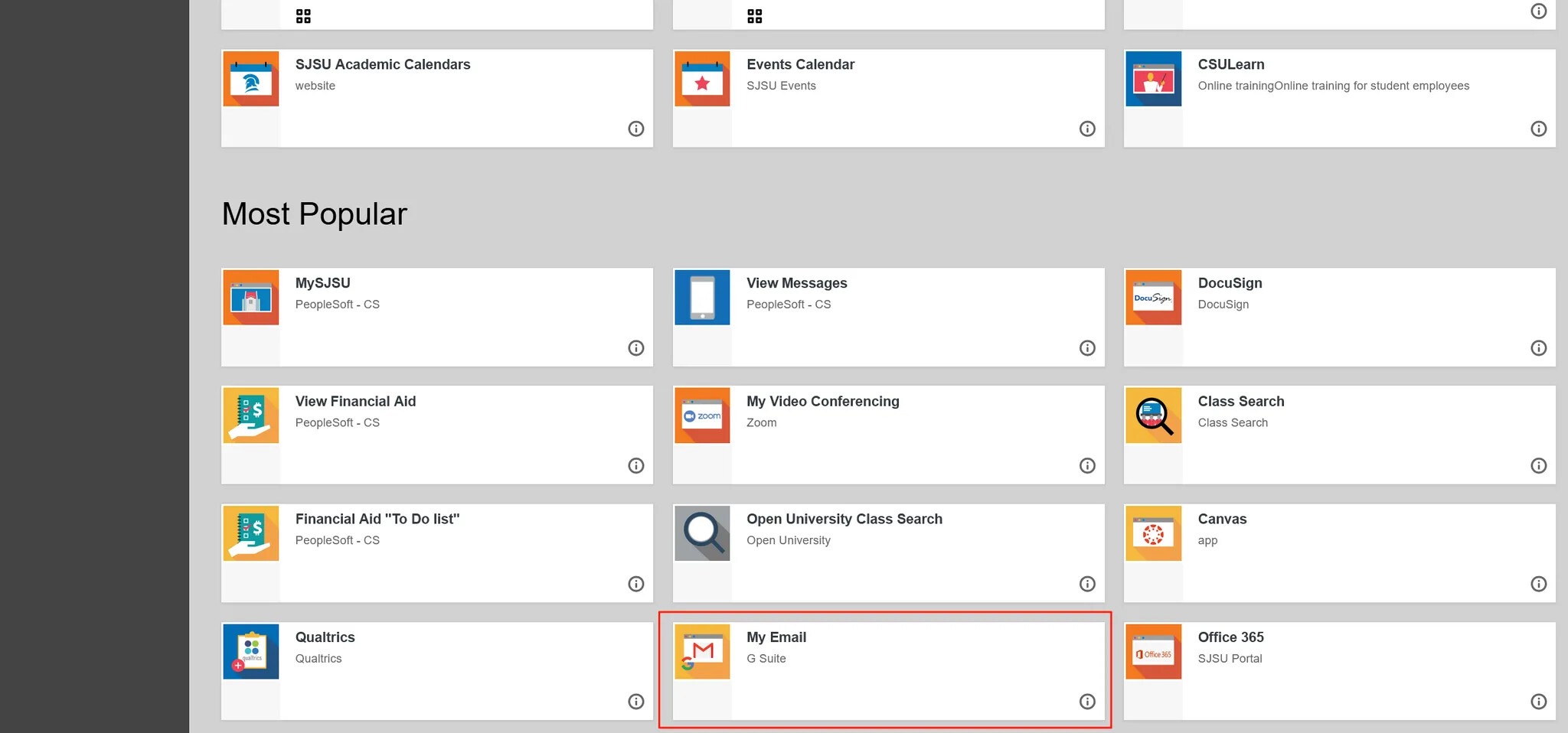Show info for the My Email tile

pyautogui.click(x=1087, y=702)
